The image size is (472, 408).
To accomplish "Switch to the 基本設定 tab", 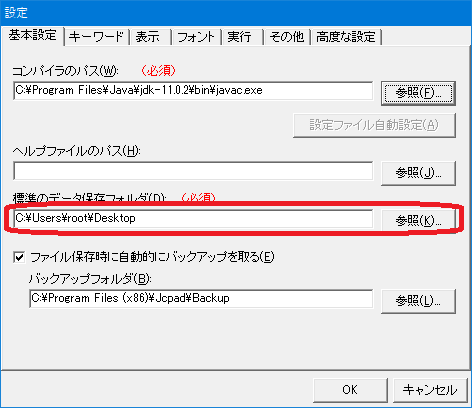I will coord(33,36).
